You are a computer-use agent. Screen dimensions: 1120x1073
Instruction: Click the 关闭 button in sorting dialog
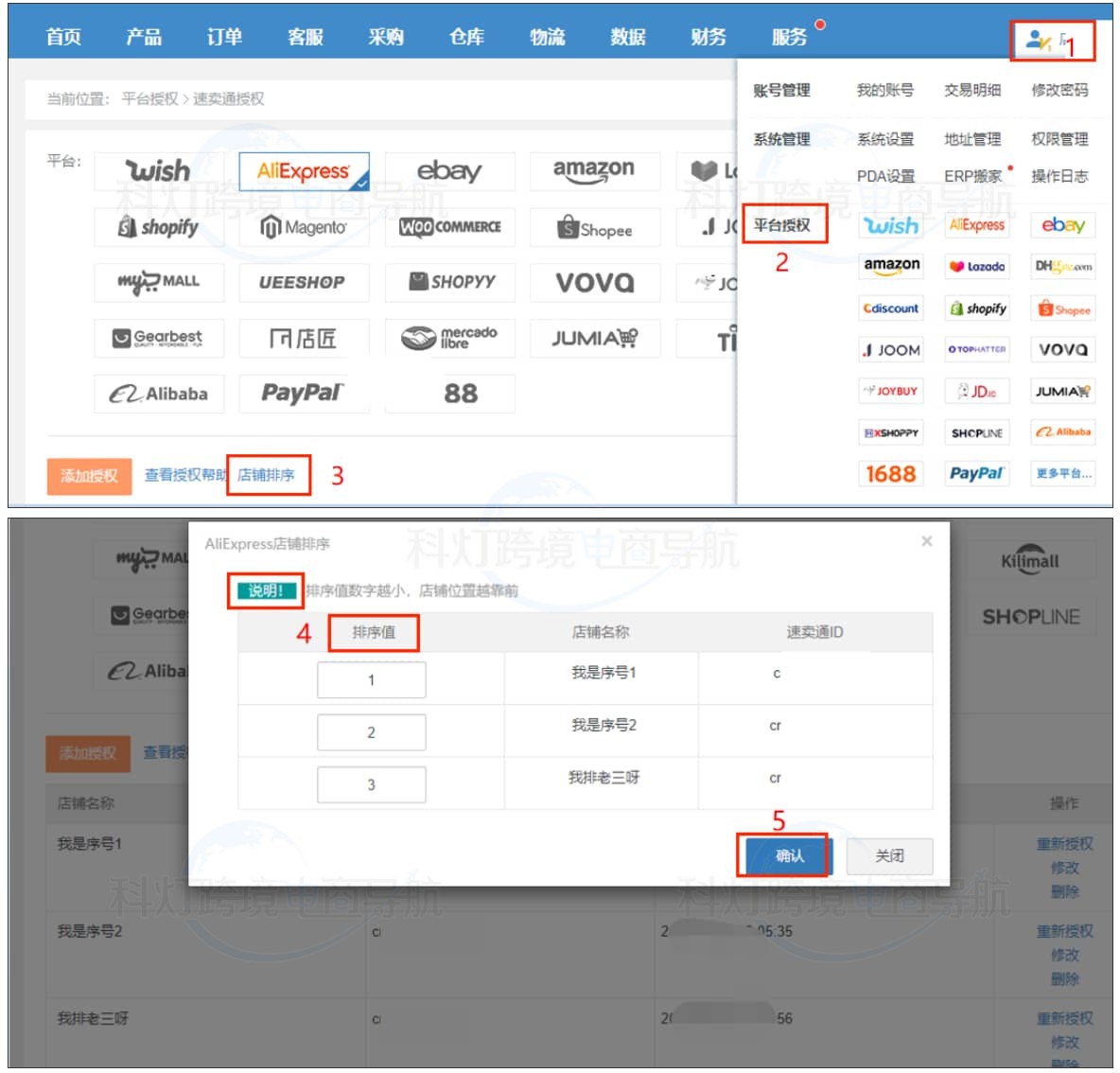pos(889,855)
